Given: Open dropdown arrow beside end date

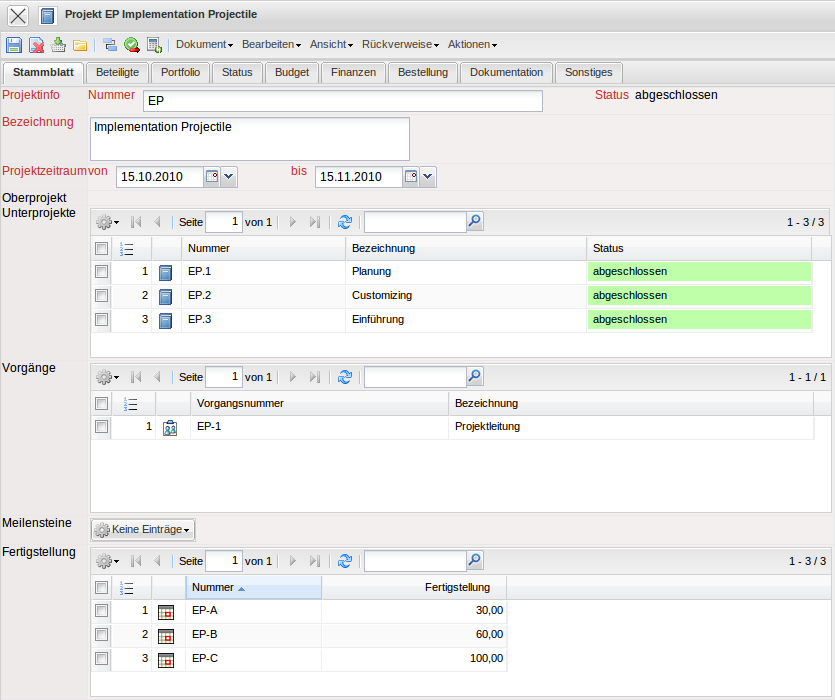Looking at the screenshot, I should coord(428,177).
